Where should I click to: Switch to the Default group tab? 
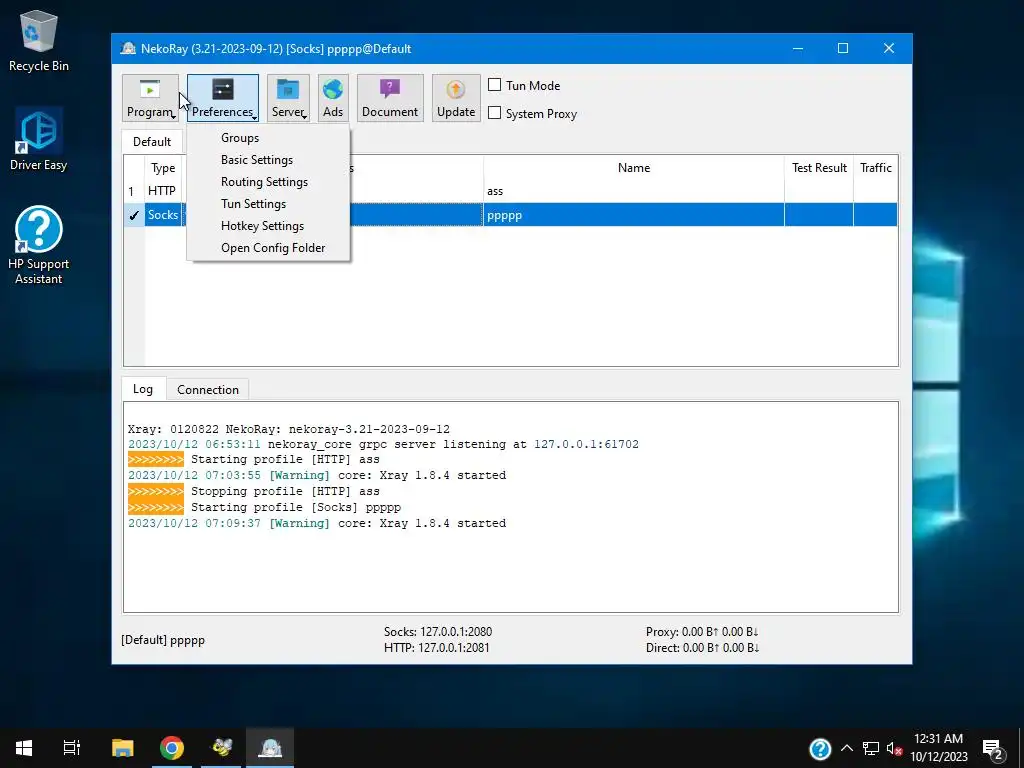pyautogui.click(x=152, y=142)
